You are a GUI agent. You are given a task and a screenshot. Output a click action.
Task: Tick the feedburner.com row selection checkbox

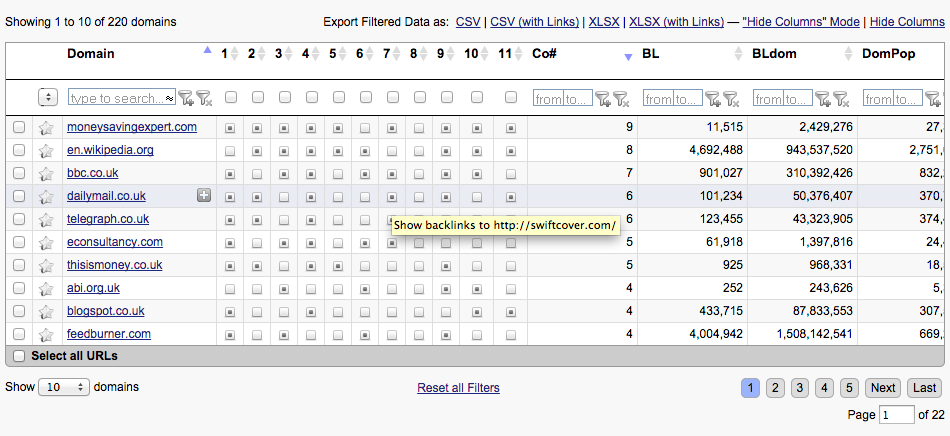(x=19, y=334)
